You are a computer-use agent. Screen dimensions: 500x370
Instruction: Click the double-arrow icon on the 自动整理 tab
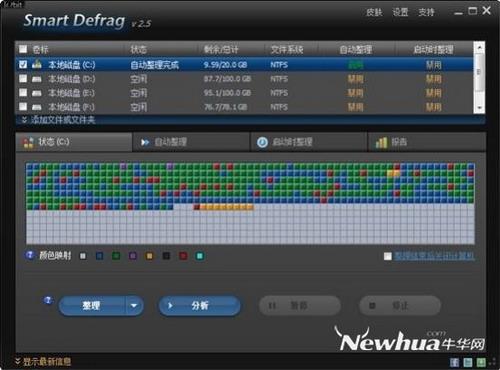[x=145, y=142]
